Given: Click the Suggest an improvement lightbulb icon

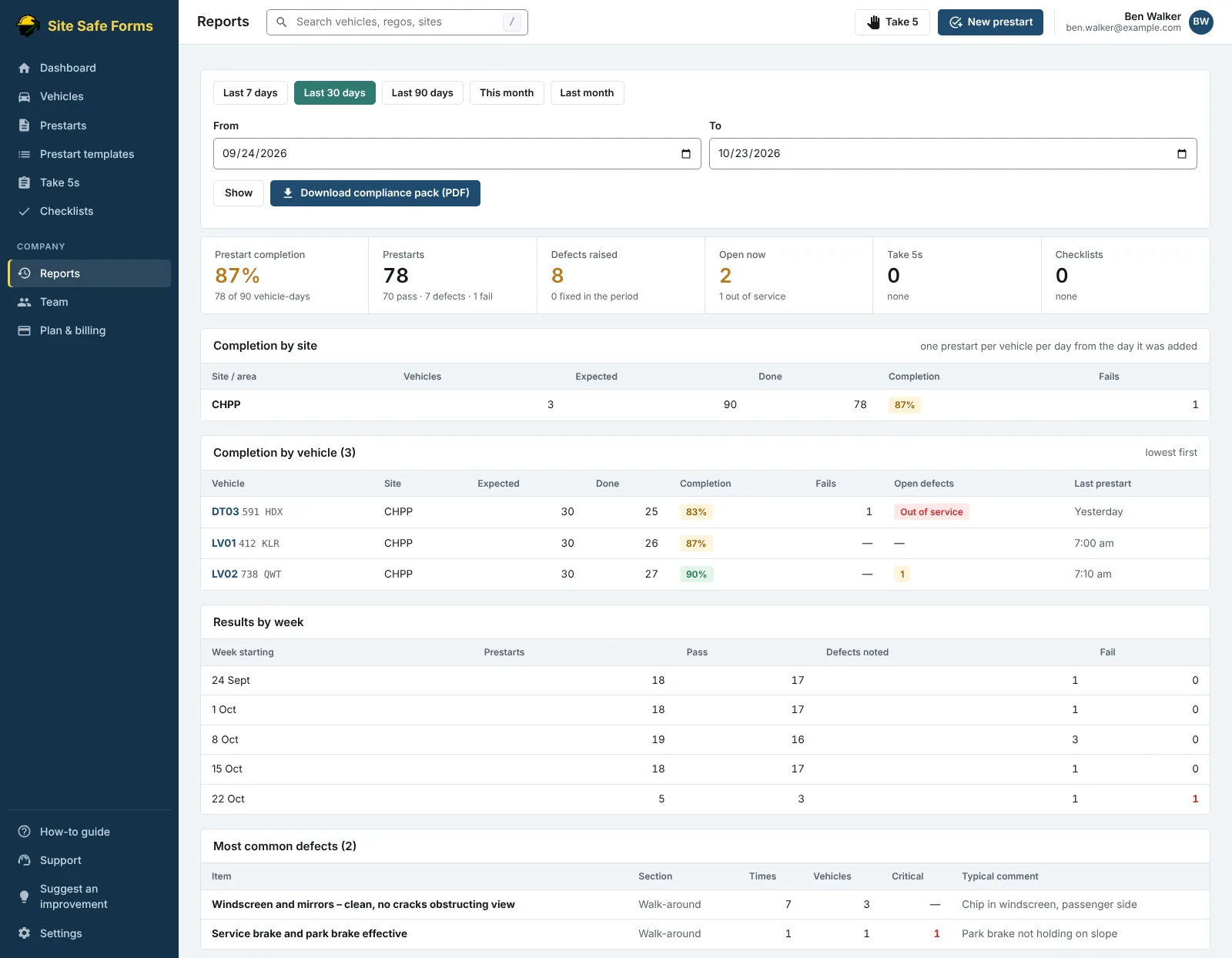Looking at the screenshot, I should [25, 896].
